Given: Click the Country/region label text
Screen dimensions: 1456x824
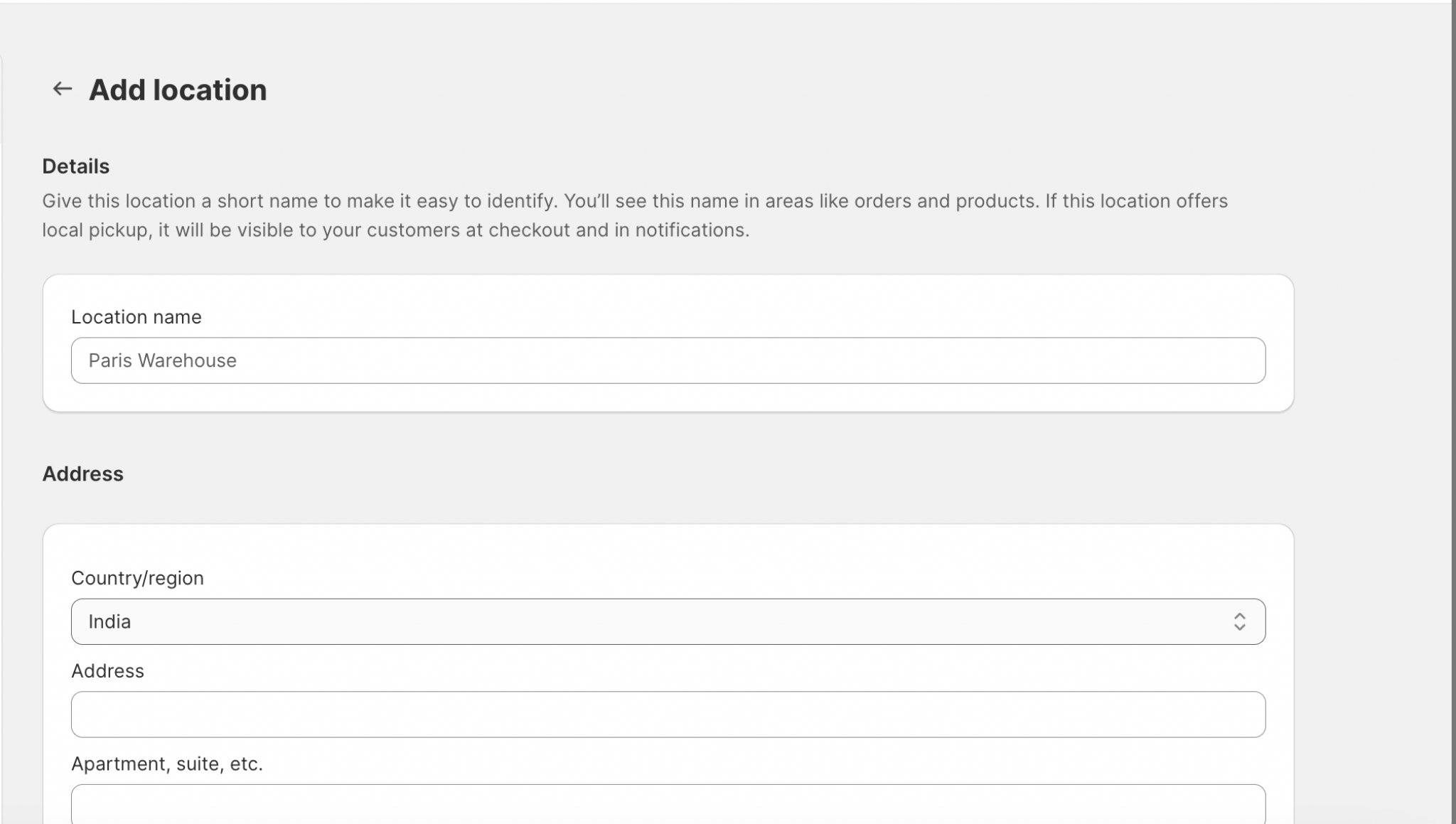Looking at the screenshot, I should point(137,578).
